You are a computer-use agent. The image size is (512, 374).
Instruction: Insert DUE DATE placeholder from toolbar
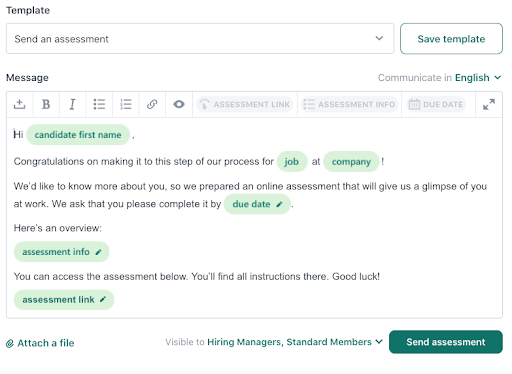436,104
